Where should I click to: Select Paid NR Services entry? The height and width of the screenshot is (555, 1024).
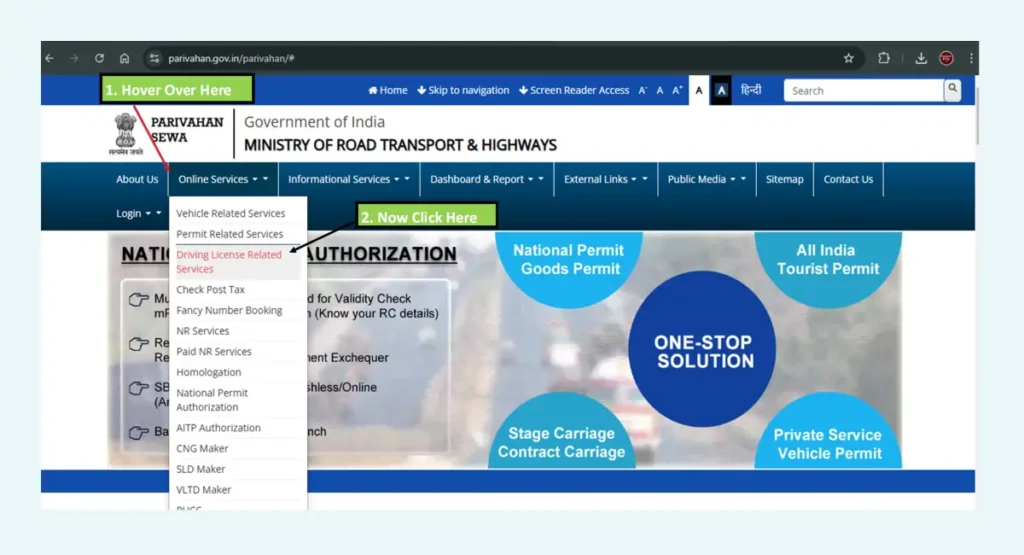214,351
